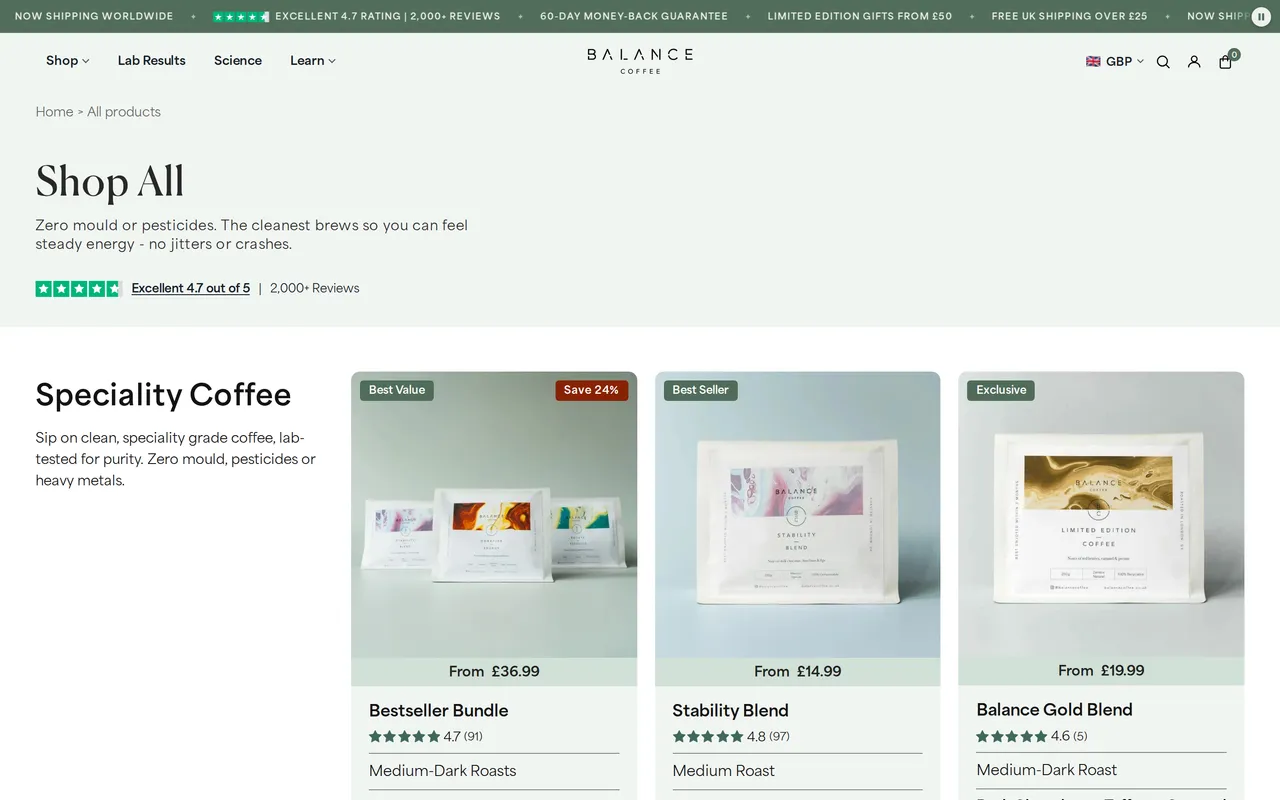Click the From £19.99 price

click(1101, 670)
